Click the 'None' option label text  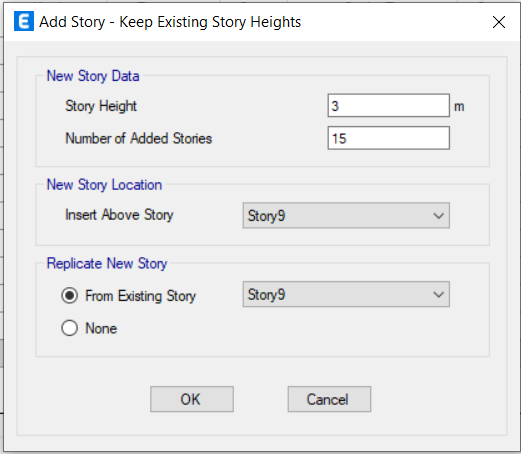pos(101,328)
